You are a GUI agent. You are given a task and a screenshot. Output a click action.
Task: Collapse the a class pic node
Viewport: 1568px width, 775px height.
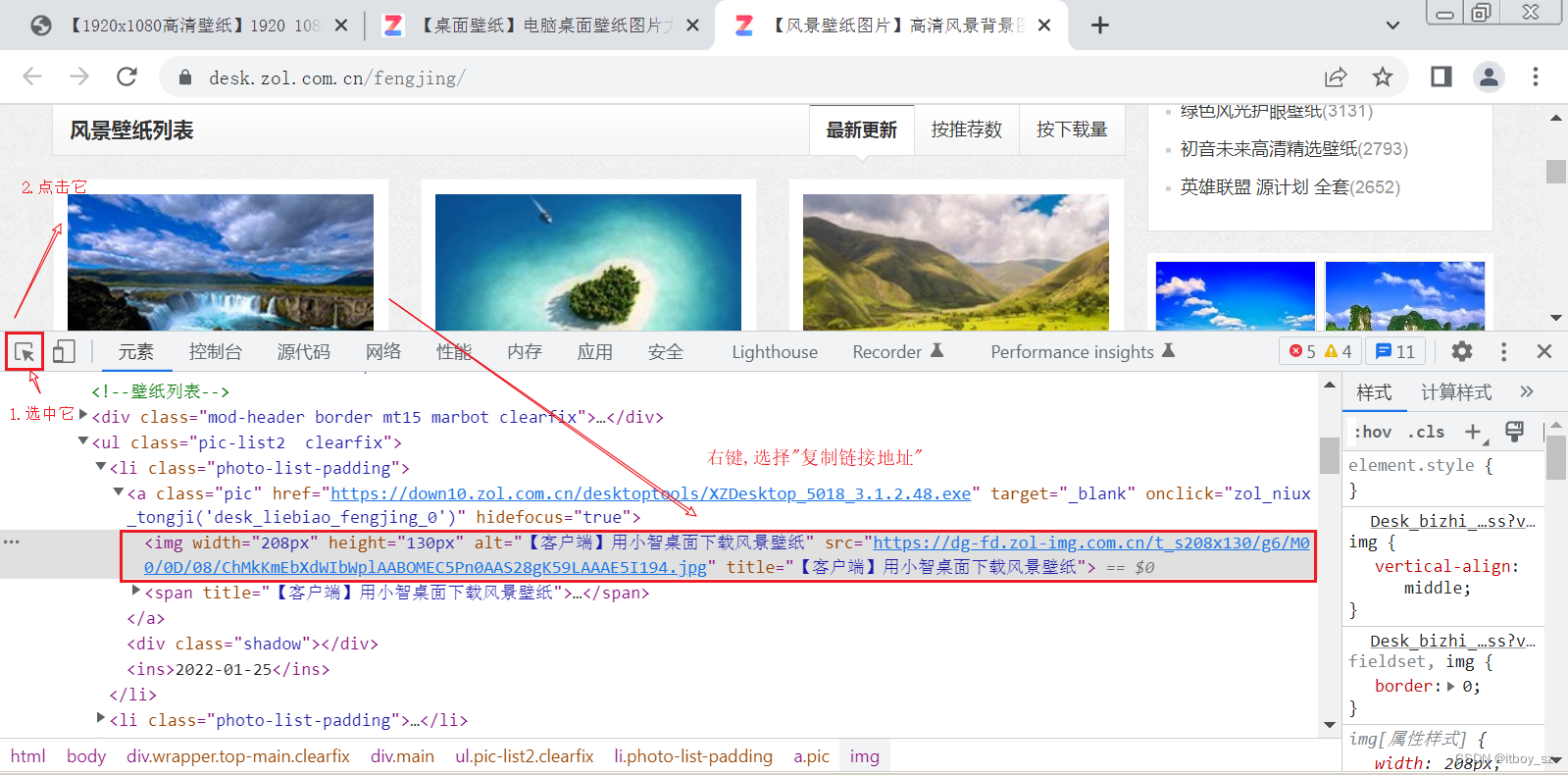(x=118, y=492)
